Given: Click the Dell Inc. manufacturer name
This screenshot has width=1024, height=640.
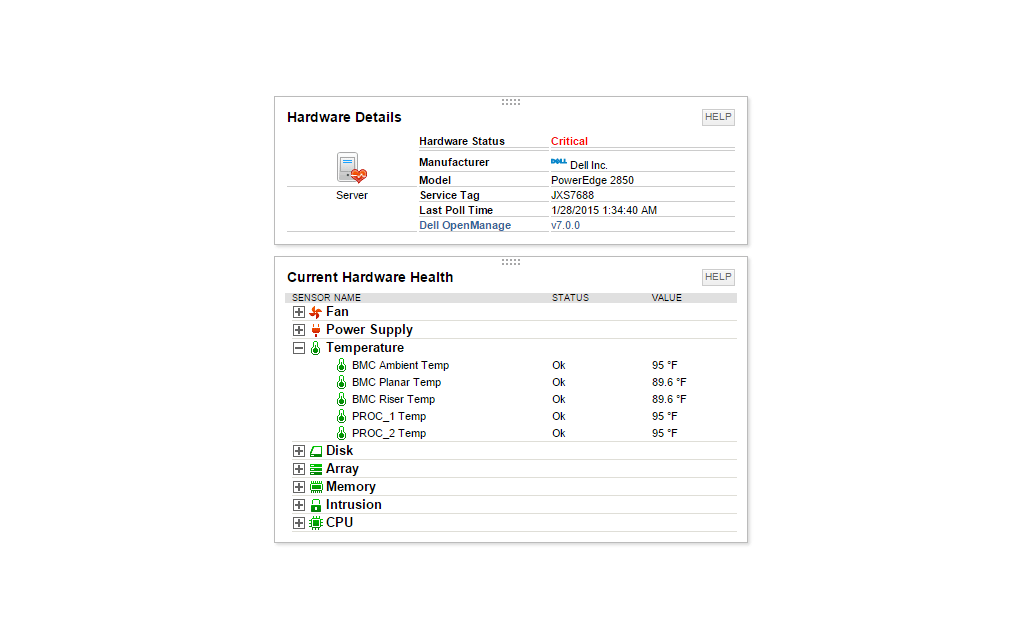Looking at the screenshot, I should [x=589, y=165].
